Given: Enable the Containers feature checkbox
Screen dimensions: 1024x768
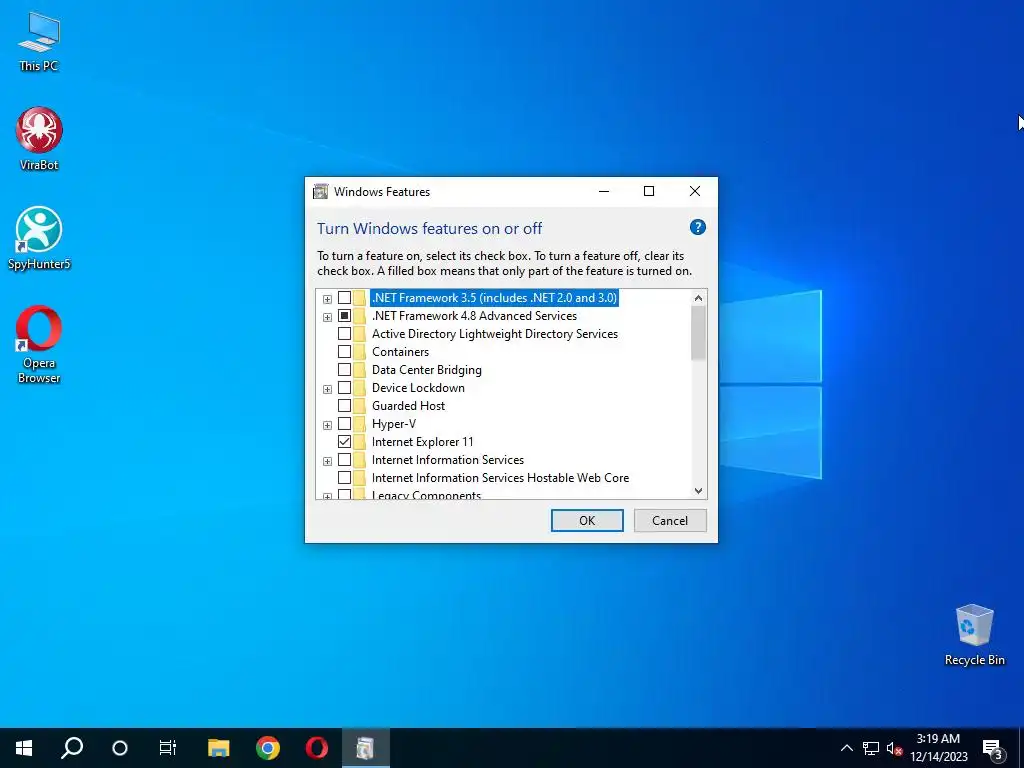Looking at the screenshot, I should [x=344, y=351].
